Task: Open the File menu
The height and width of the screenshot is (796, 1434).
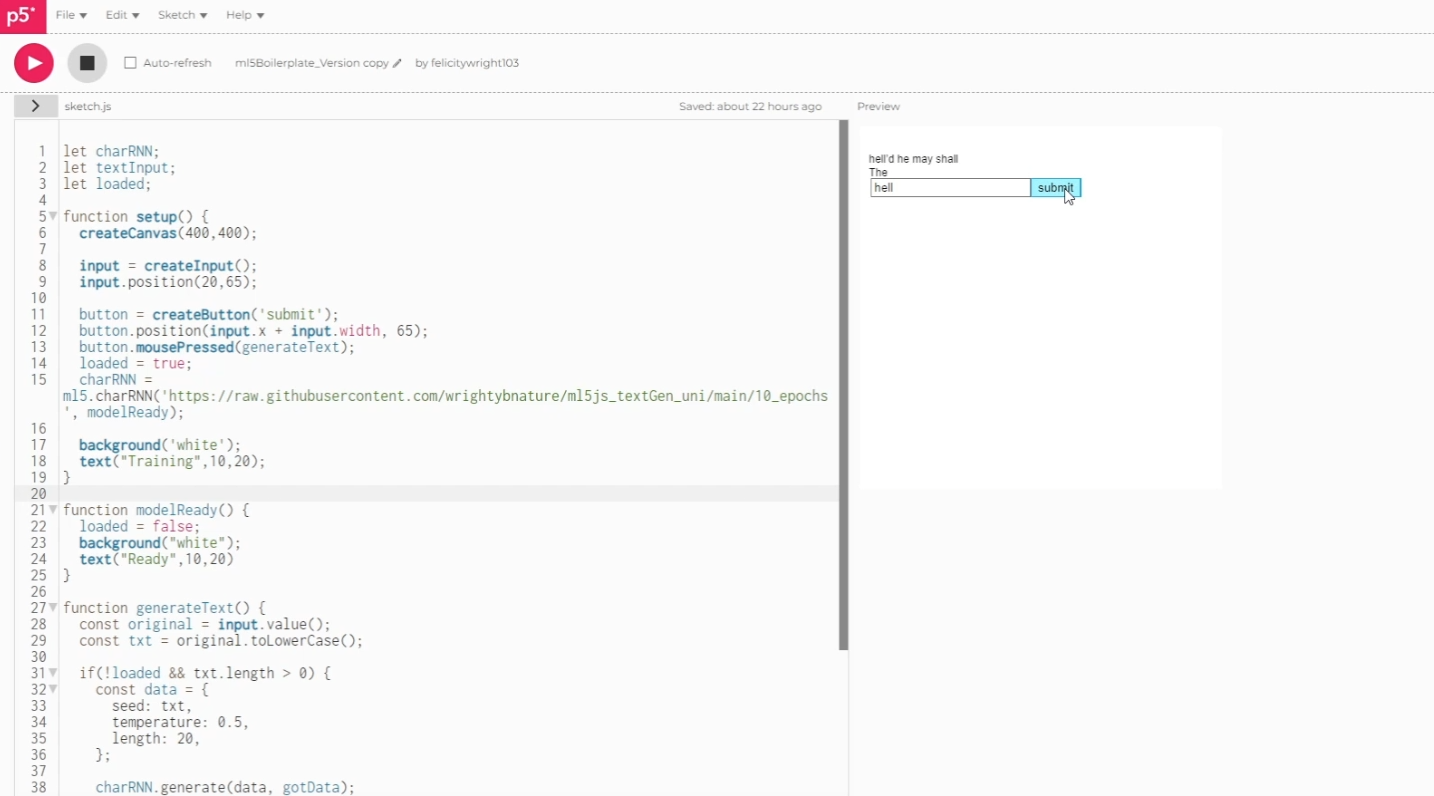Action: click(71, 15)
